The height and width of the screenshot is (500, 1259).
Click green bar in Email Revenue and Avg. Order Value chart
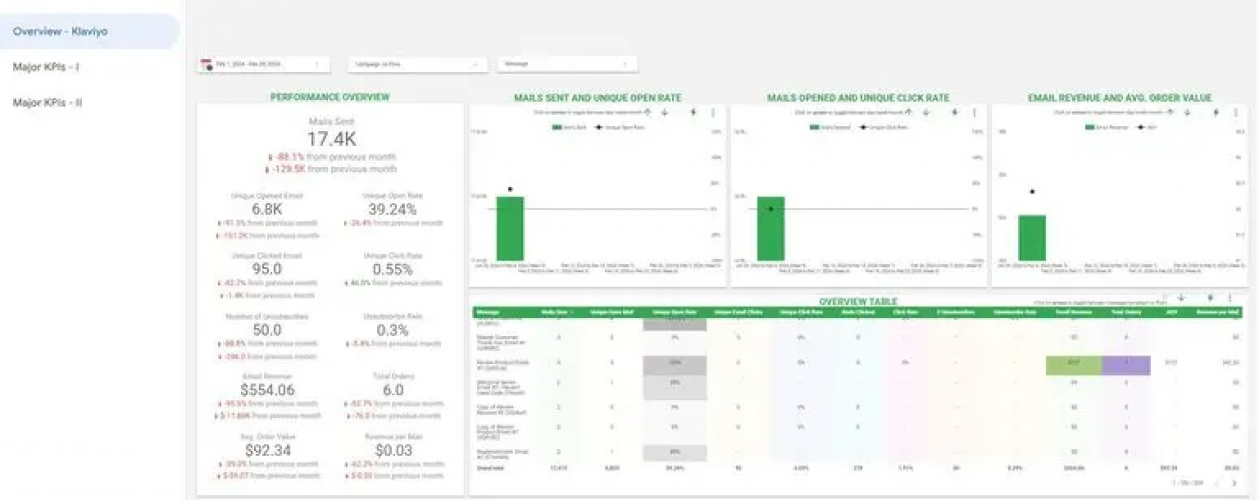pos(1032,238)
